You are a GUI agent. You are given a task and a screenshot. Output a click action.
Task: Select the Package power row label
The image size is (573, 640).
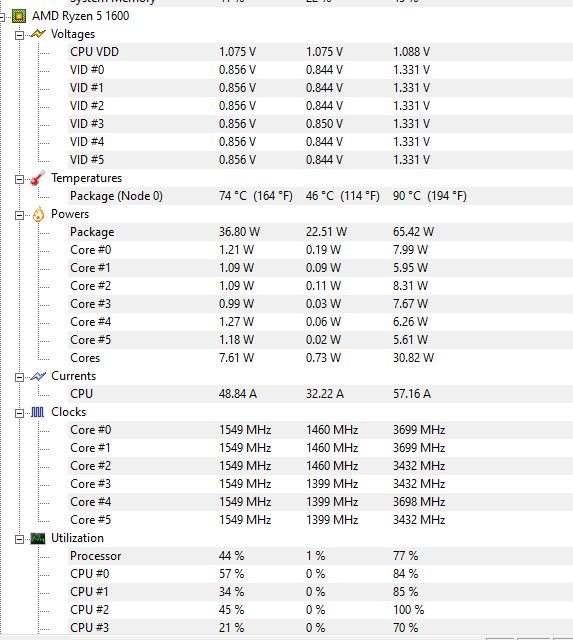[x=92, y=232]
